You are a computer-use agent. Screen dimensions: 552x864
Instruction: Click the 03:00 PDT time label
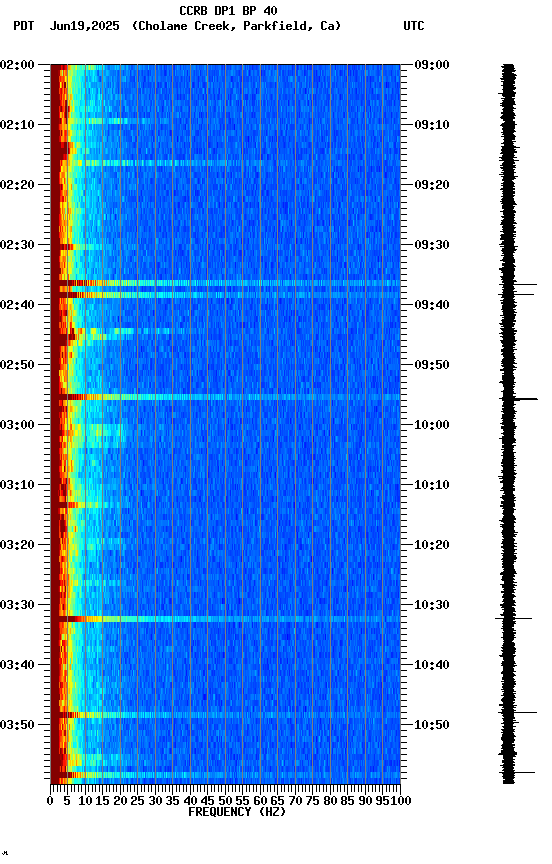coord(17,425)
